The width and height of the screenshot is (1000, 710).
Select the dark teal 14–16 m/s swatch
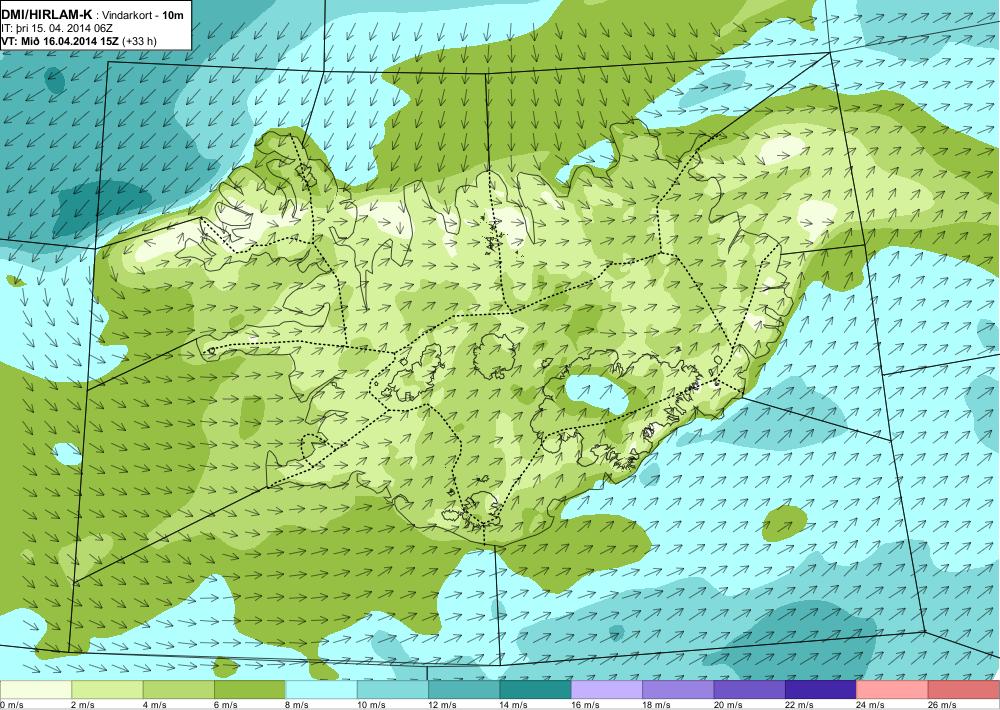[x=536, y=690]
